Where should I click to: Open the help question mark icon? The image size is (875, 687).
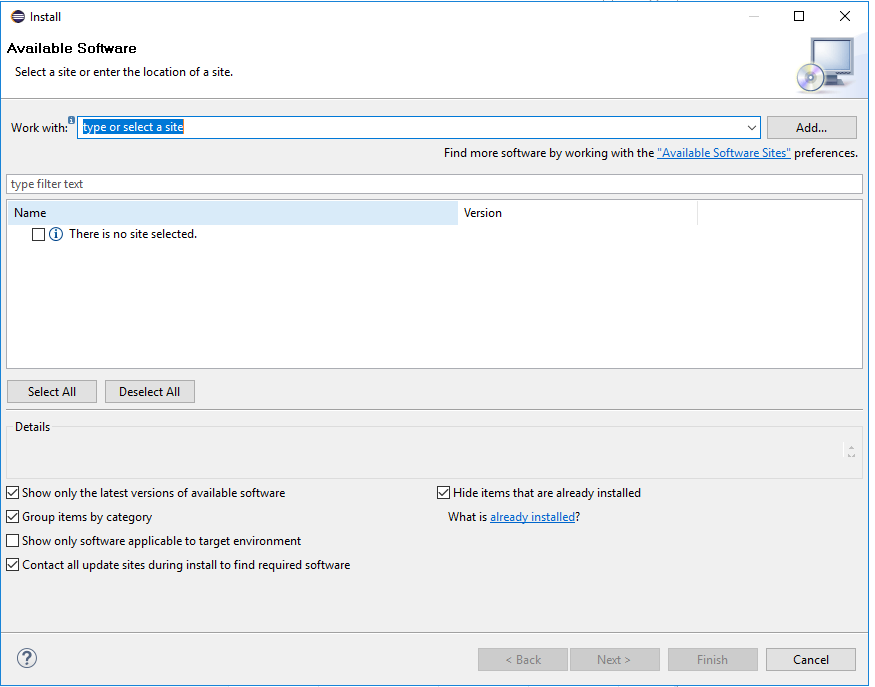click(x=27, y=658)
